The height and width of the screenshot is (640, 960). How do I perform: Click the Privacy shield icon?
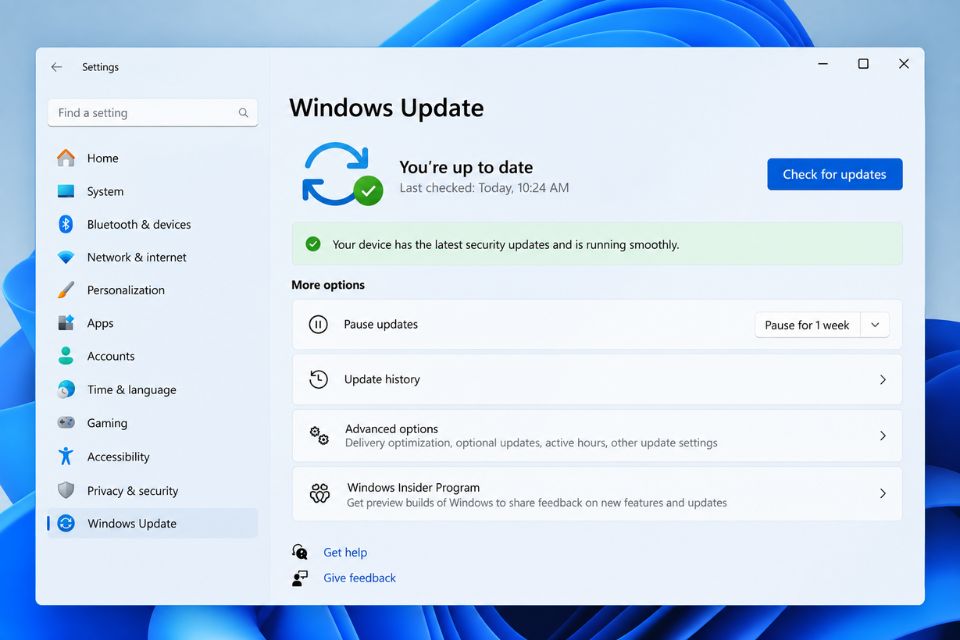point(66,490)
